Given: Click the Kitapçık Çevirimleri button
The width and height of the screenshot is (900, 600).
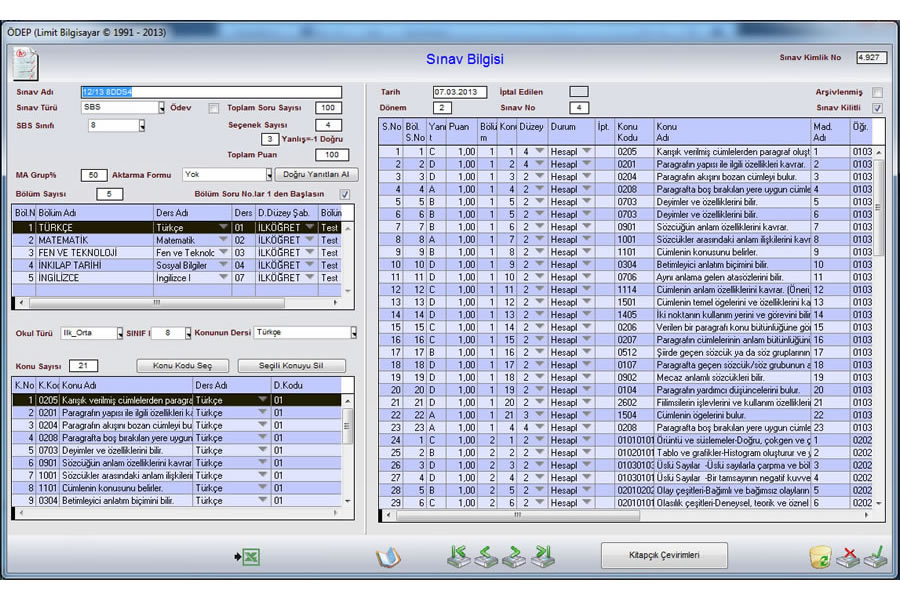Looking at the screenshot, I should click(x=664, y=555).
